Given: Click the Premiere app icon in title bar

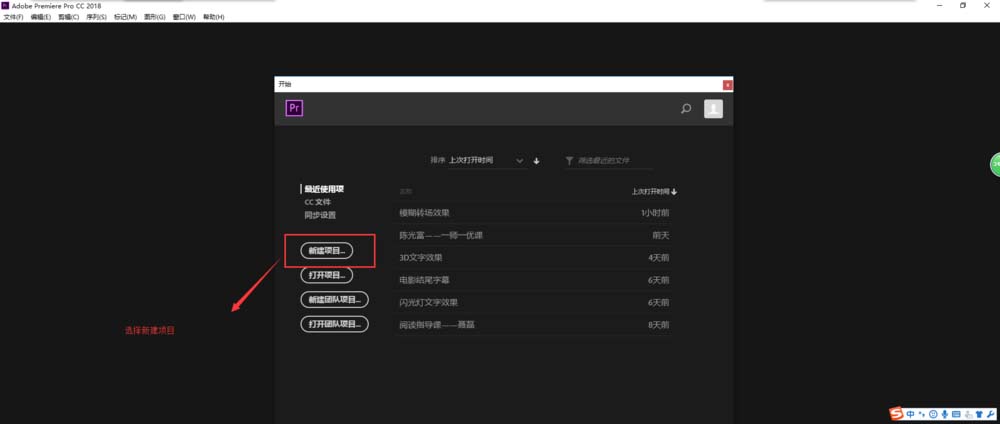Looking at the screenshot, I should pyautogui.click(x=5, y=5).
